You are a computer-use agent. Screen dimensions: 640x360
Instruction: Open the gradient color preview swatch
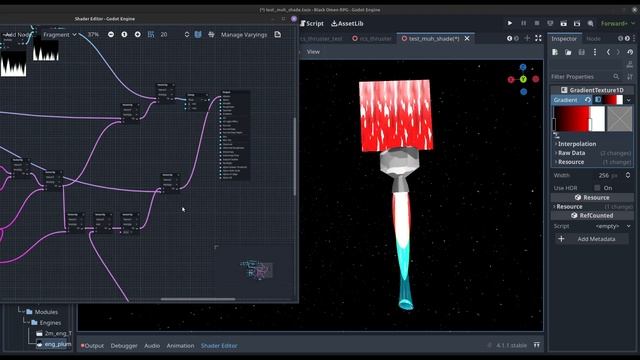(x=620, y=119)
